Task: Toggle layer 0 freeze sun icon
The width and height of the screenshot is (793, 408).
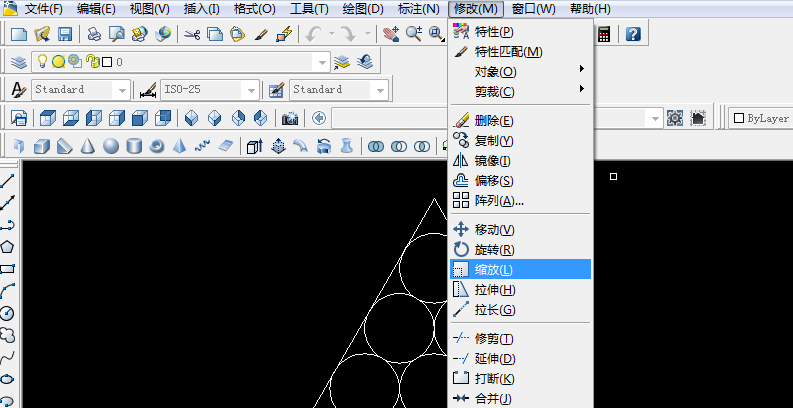Action: (x=59, y=62)
